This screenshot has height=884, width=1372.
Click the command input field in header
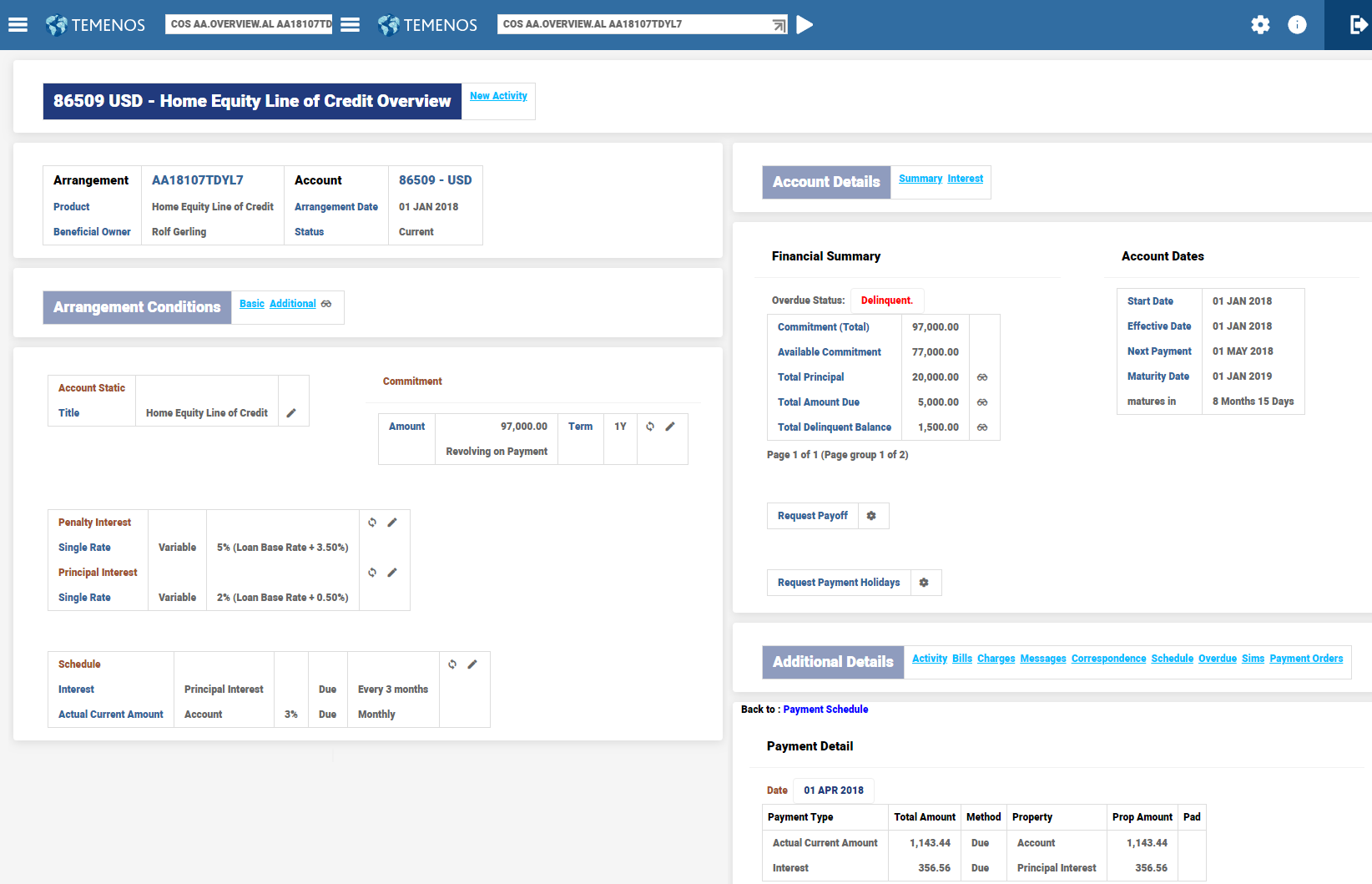pos(634,24)
